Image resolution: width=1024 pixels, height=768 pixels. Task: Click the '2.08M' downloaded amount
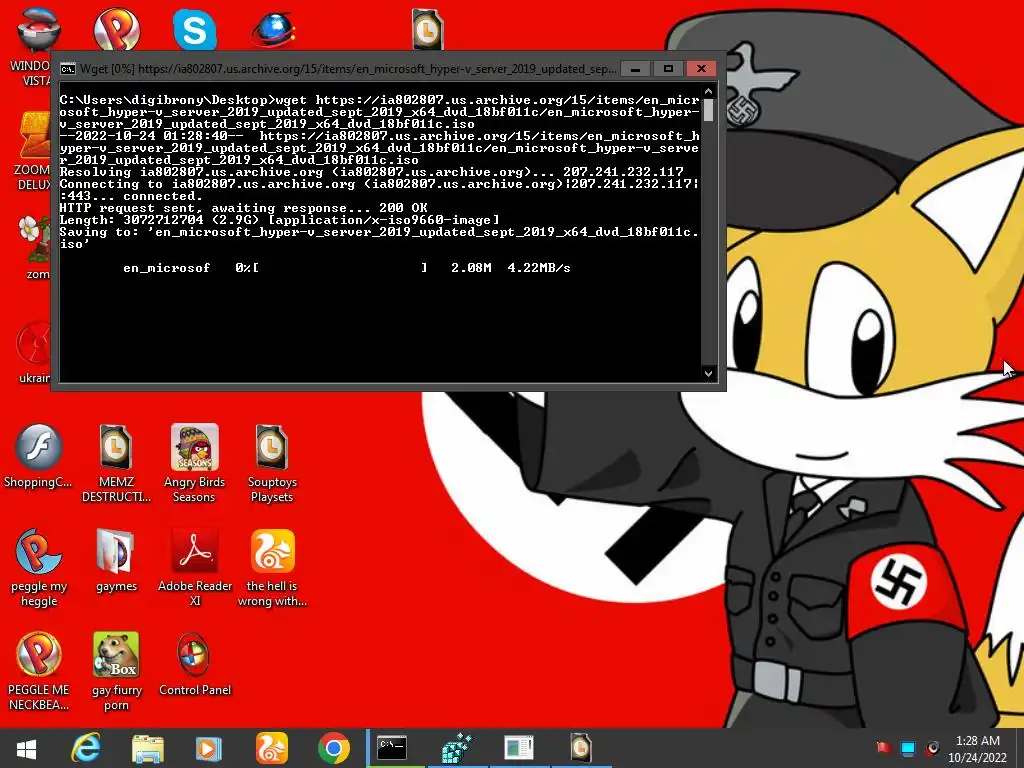pos(471,268)
